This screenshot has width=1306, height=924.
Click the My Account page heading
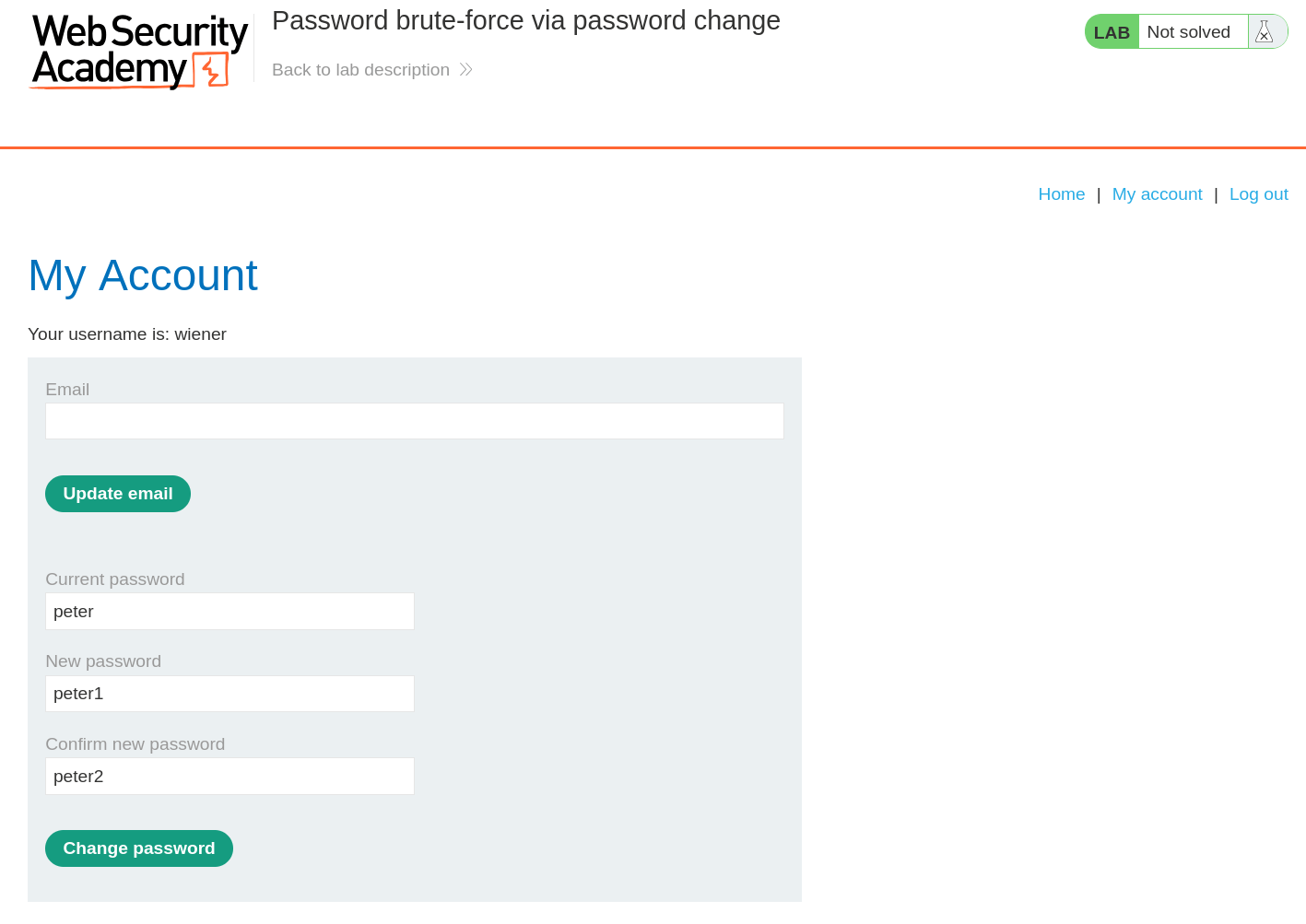[x=143, y=275]
